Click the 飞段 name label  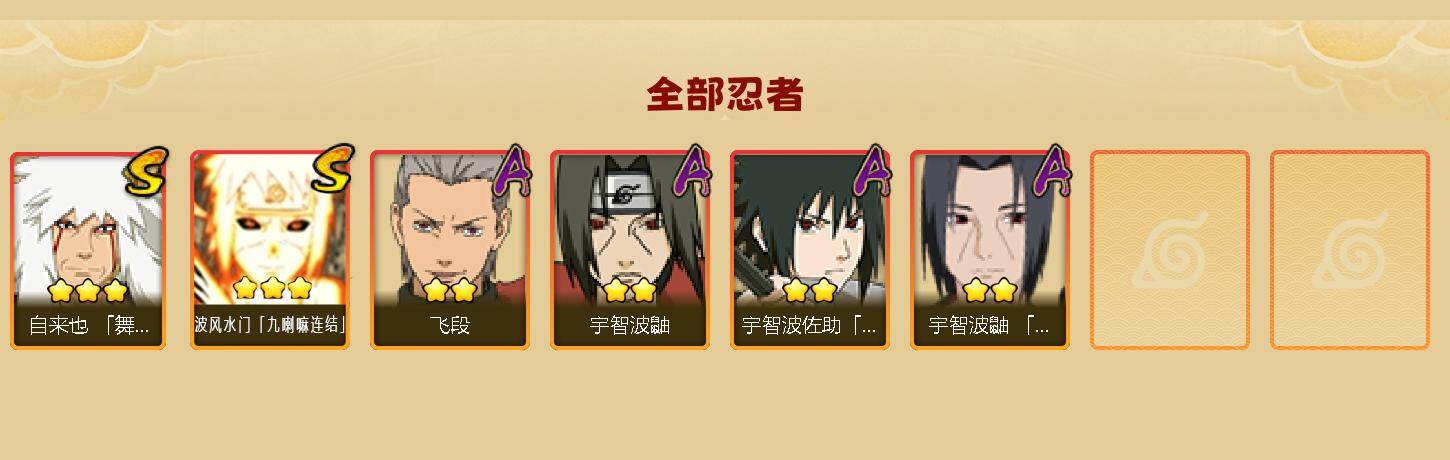click(449, 326)
